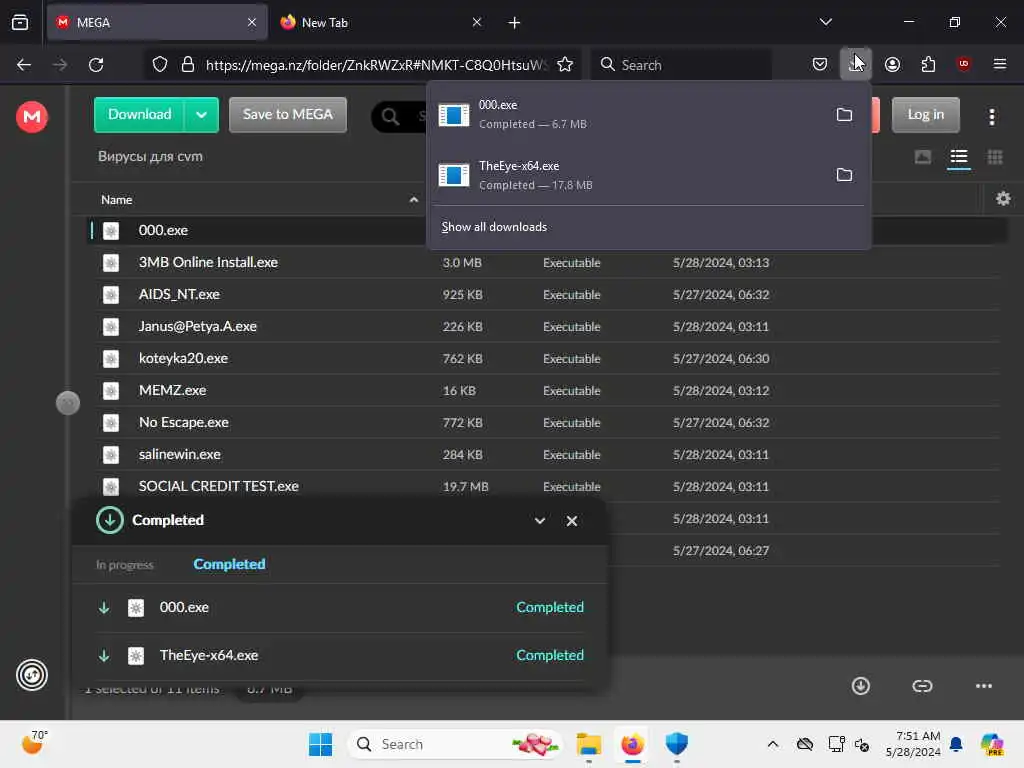This screenshot has width=1024, height=768.
Task: Open the MEGA logo home icon
Action: [x=31, y=117]
